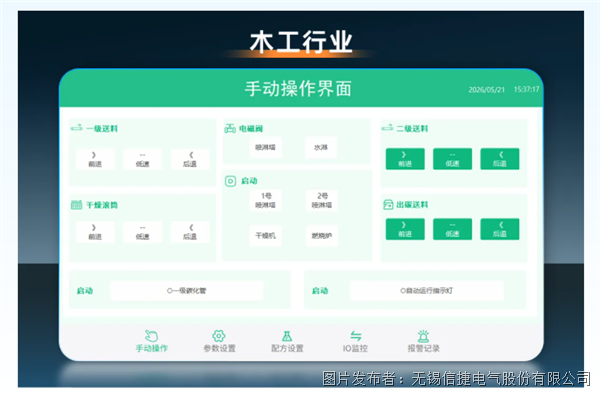Click the 手动操作界面 header title
Image resolution: width=600 pixels, height=393 pixels.
pyautogui.click(x=298, y=89)
